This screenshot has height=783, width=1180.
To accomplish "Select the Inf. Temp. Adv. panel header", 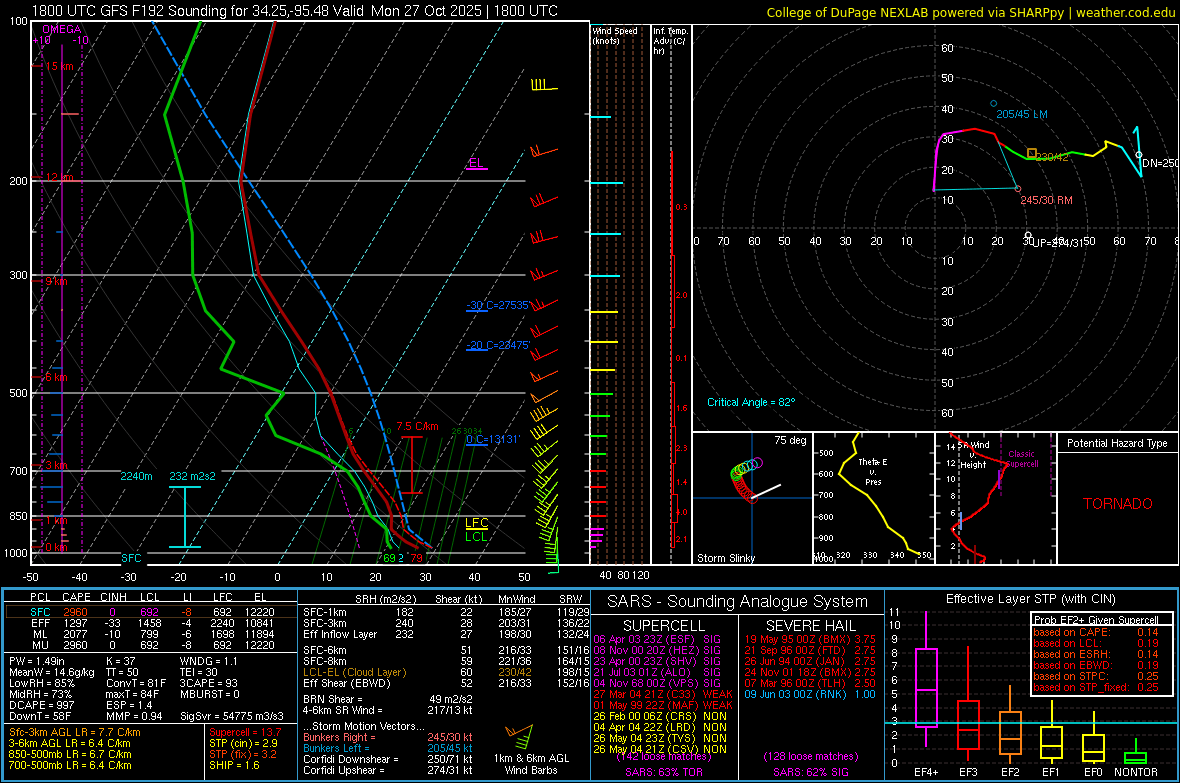I will click(671, 41).
